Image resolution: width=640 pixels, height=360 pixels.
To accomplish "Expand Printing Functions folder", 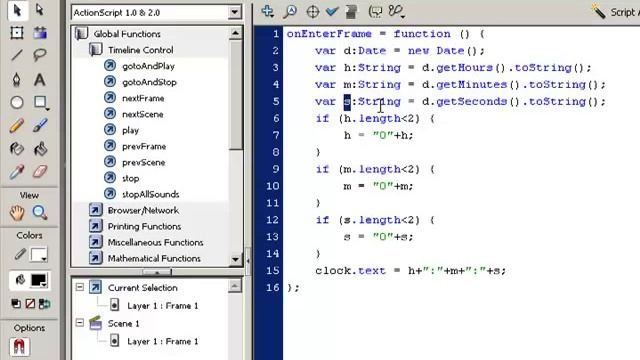I will click(x=96, y=226).
